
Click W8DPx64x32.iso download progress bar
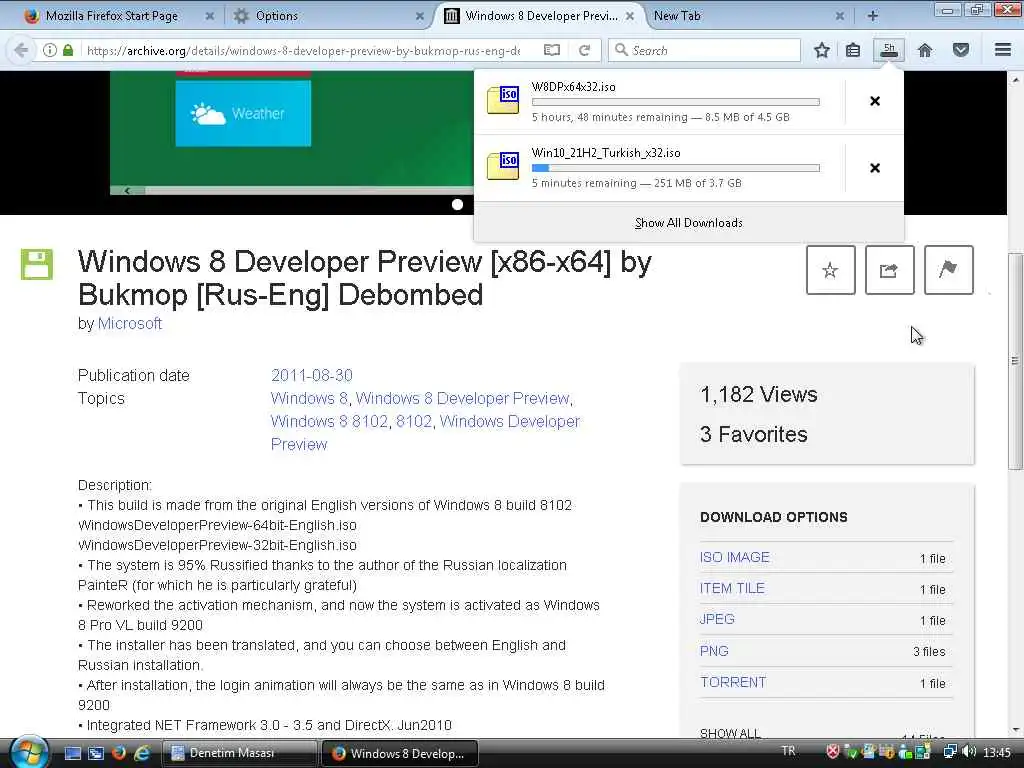point(675,102)
